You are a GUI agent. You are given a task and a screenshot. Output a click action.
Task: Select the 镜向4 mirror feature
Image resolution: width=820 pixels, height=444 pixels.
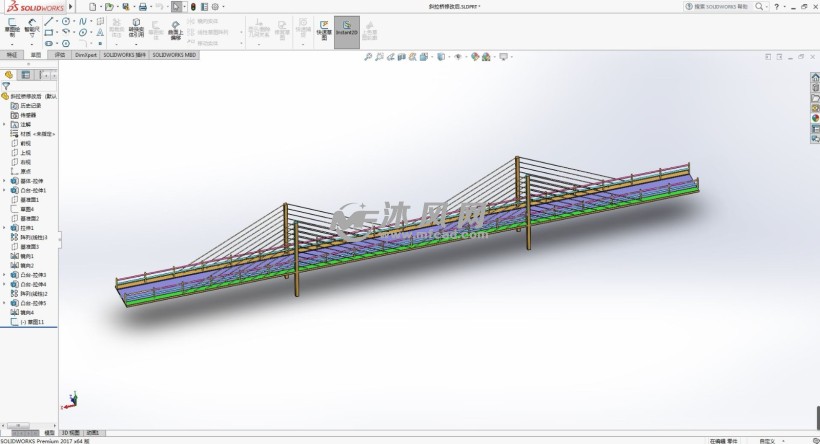[x=26, y=312]
